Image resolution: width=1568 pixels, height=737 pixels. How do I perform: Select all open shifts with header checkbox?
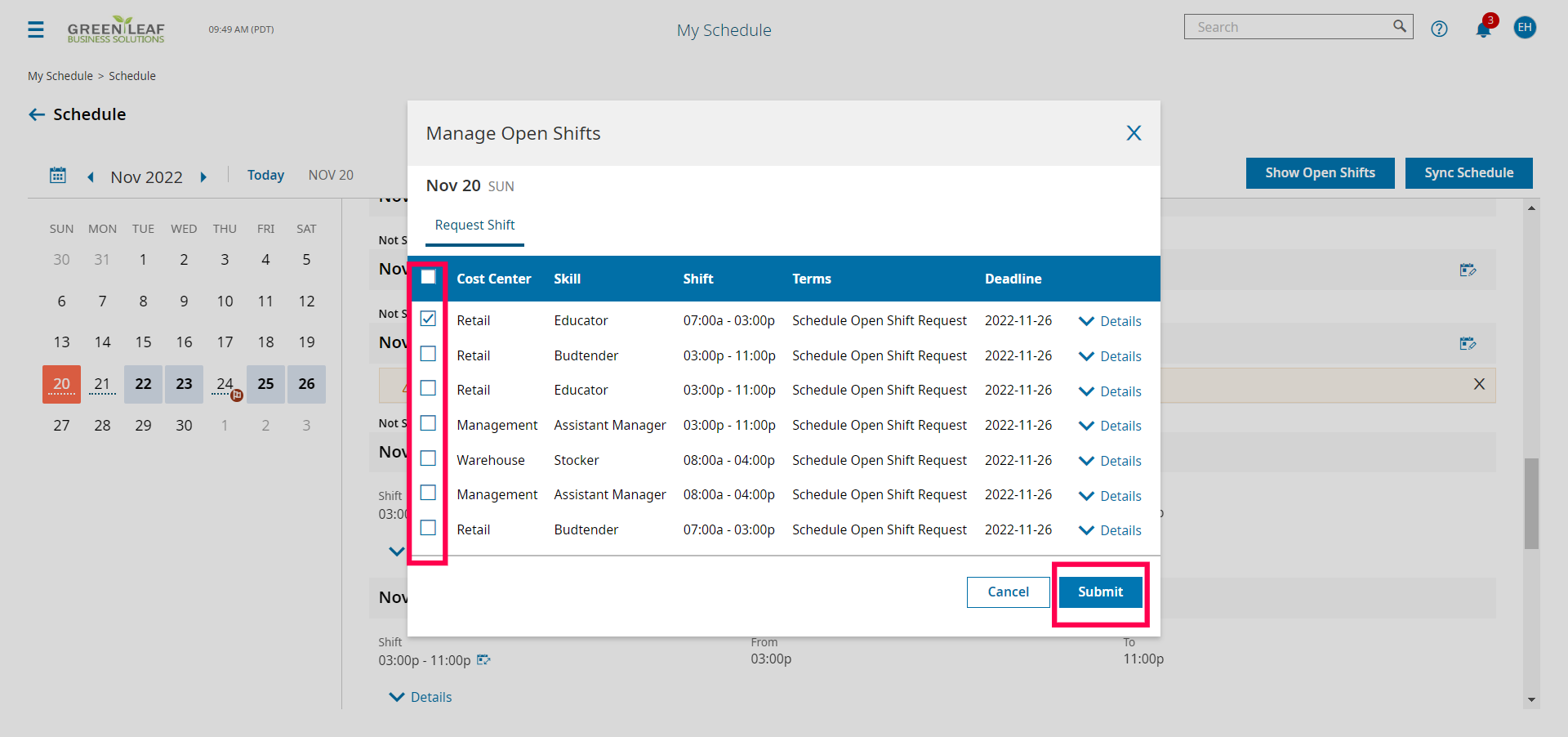(x=428, y=278)
